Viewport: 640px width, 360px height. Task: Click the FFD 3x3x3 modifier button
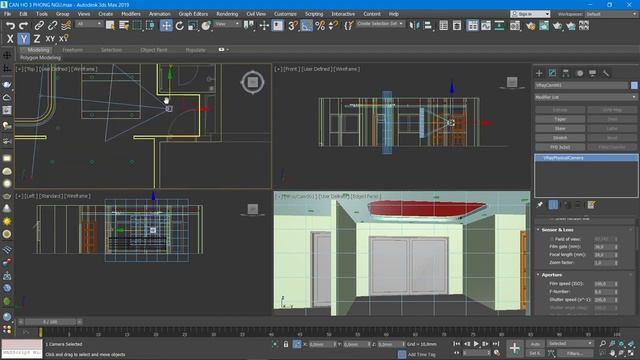[560, 147]
